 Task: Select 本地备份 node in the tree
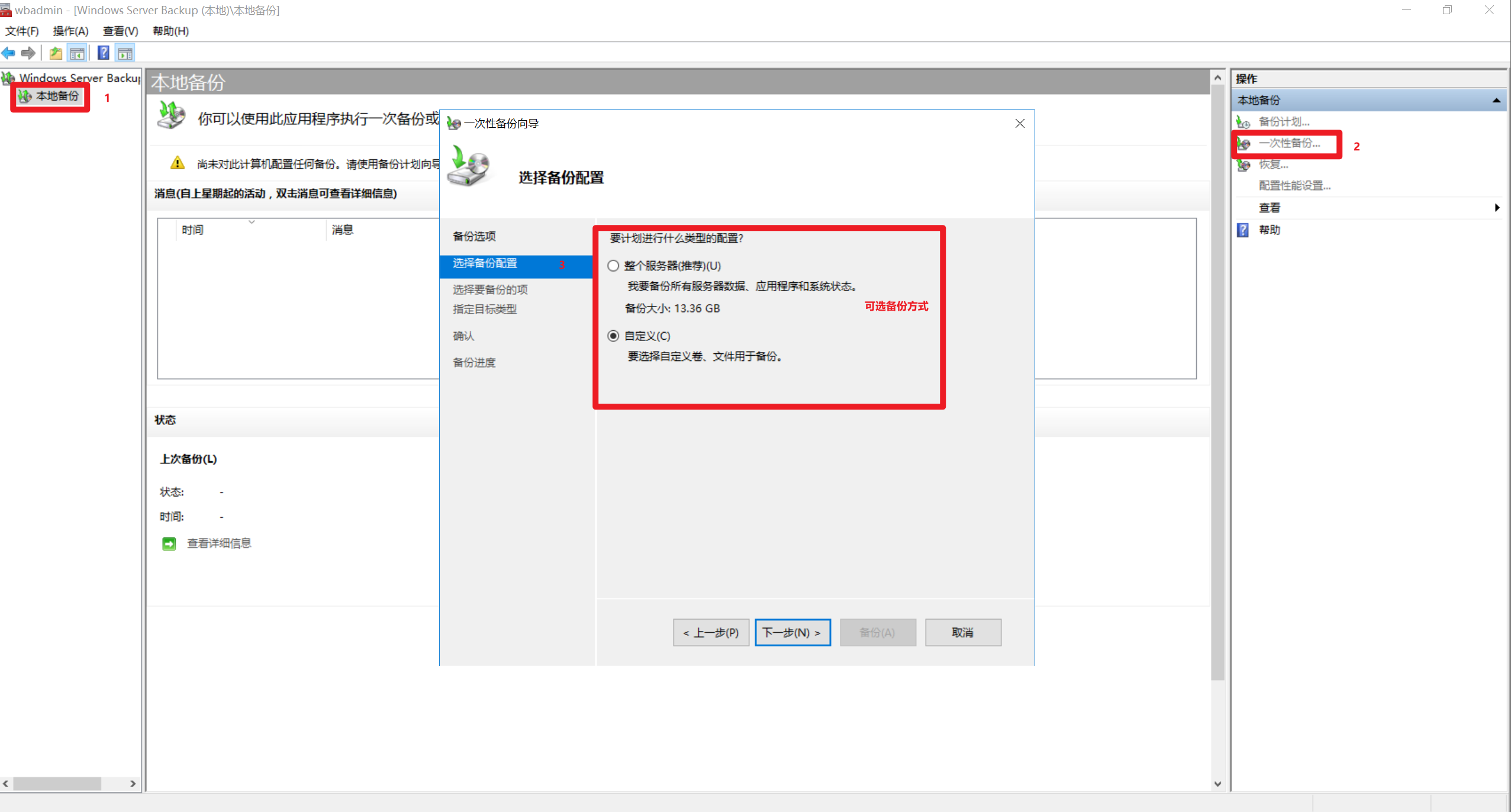click(x=57, y=96)
